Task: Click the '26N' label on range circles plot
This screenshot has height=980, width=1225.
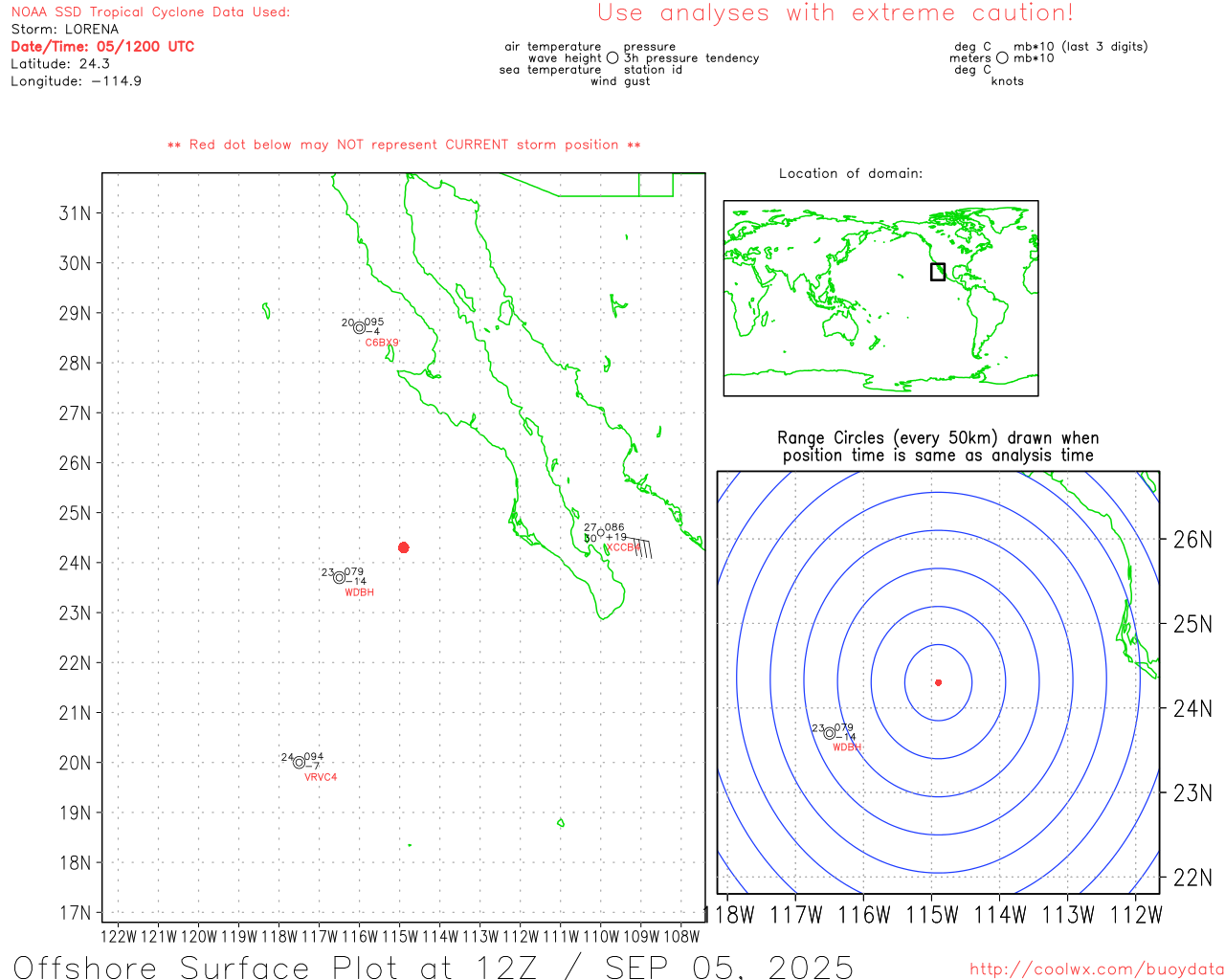Action: pos(1192,539)
